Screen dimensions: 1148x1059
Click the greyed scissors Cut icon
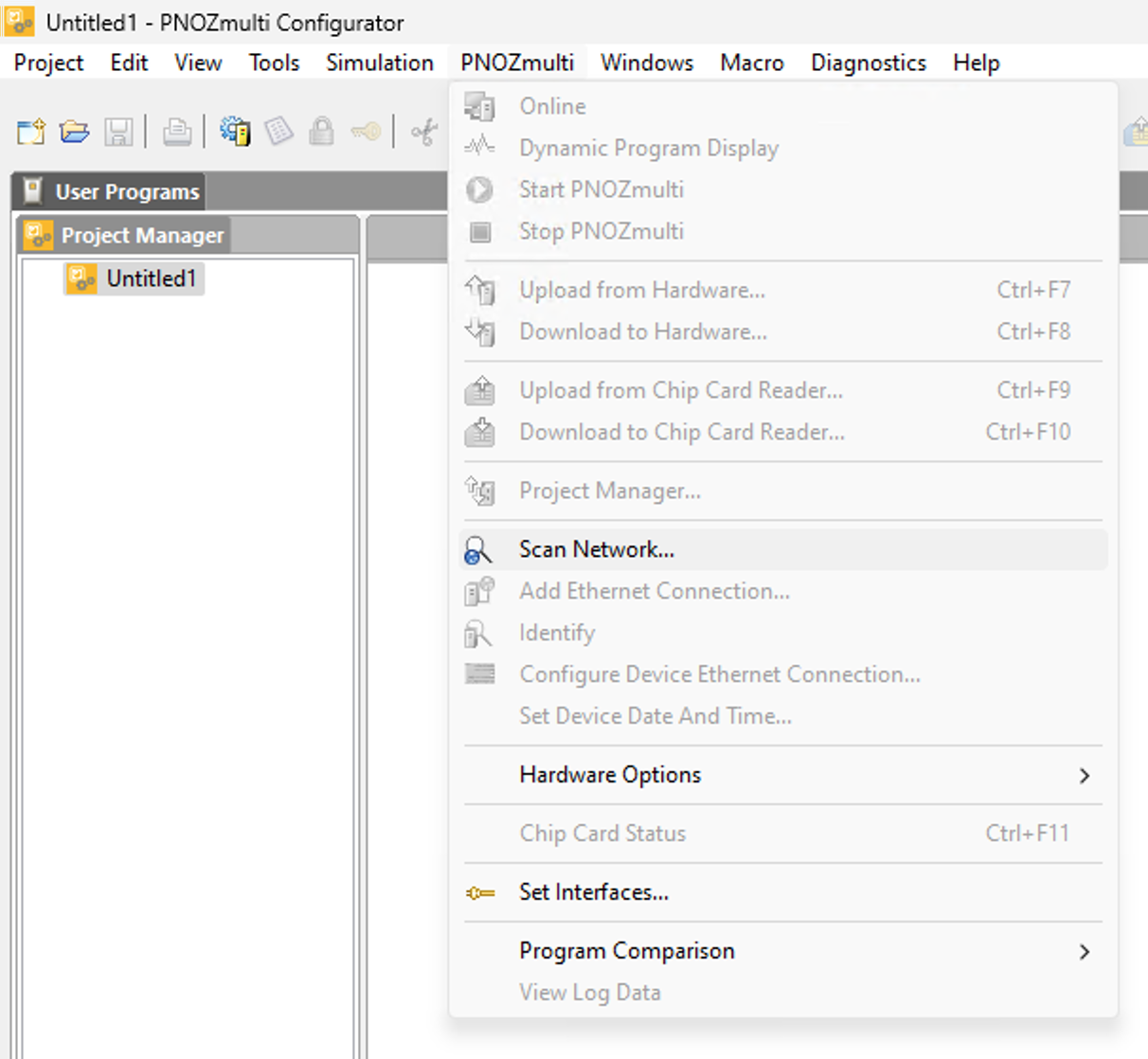tap(424, 131)
